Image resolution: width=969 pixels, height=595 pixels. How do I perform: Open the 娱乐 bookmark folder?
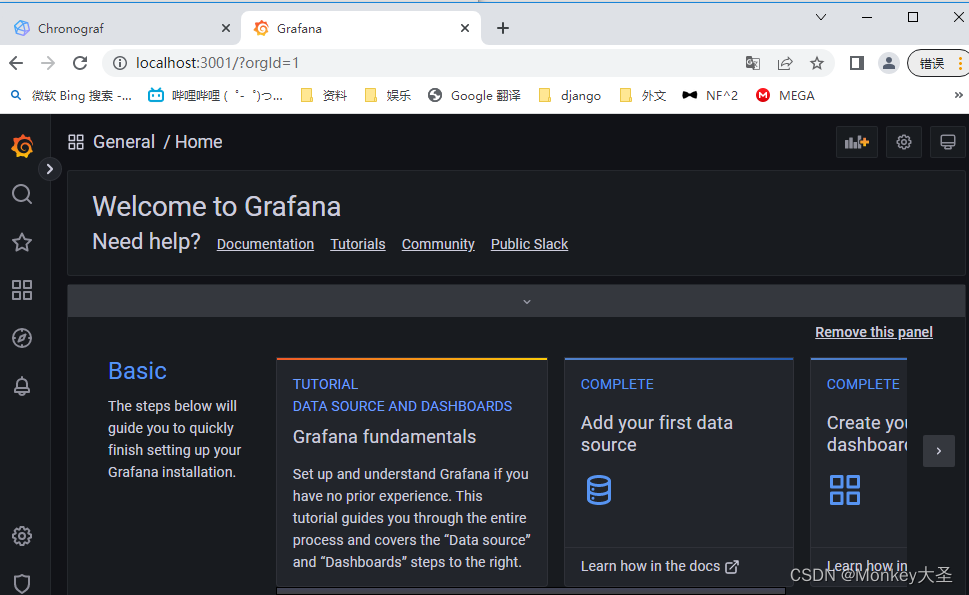[388, 96]
